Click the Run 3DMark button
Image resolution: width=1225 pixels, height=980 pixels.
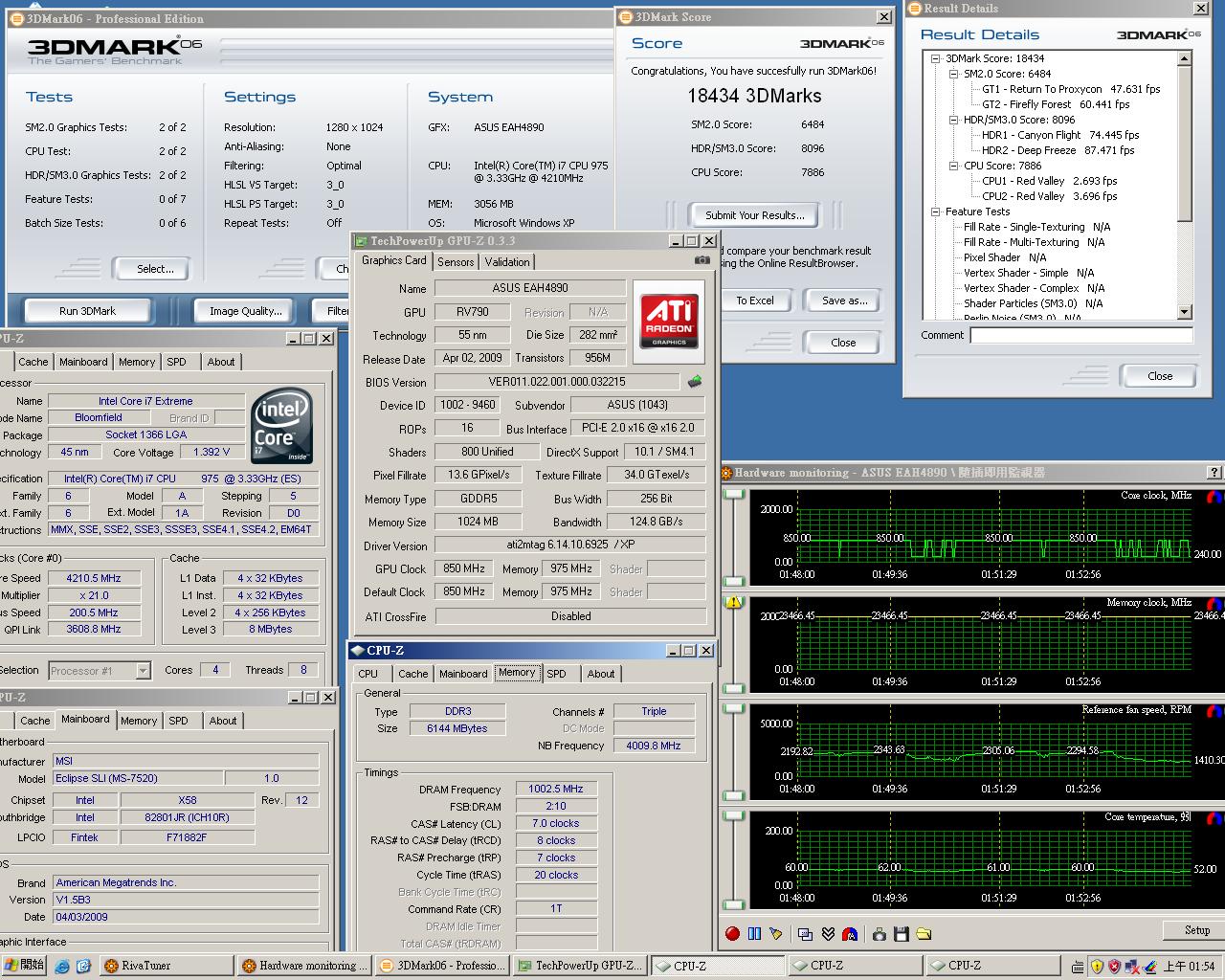coord(87,311)
